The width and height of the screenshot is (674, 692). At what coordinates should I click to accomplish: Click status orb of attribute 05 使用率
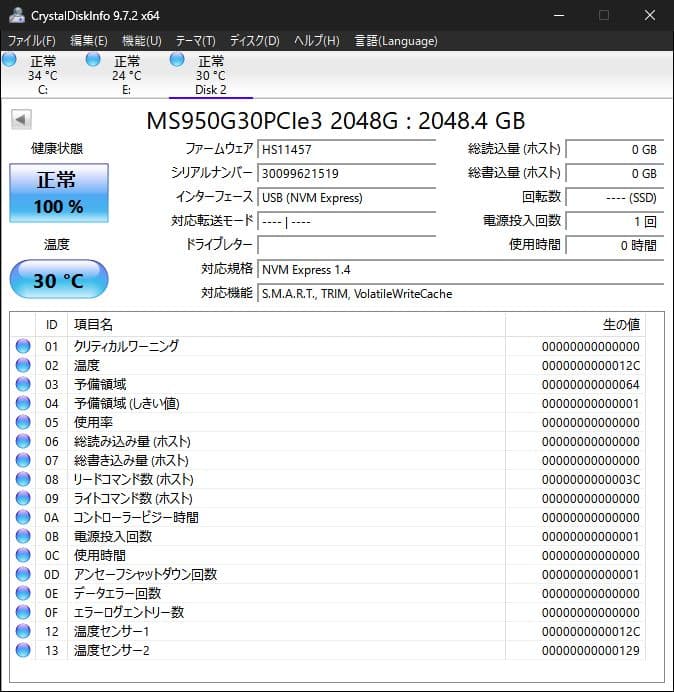[x=23, y=422]
